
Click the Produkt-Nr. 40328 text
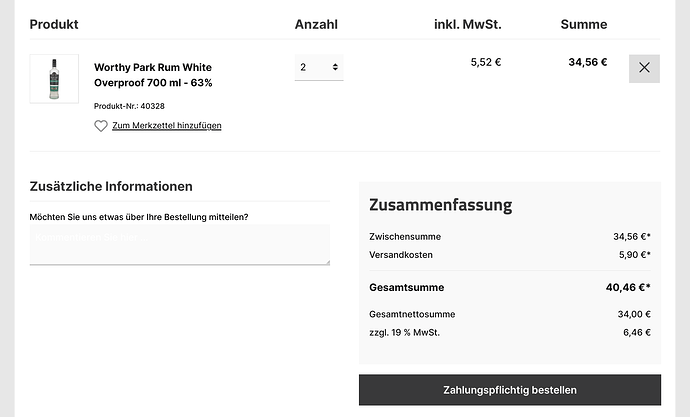point(129,106)
